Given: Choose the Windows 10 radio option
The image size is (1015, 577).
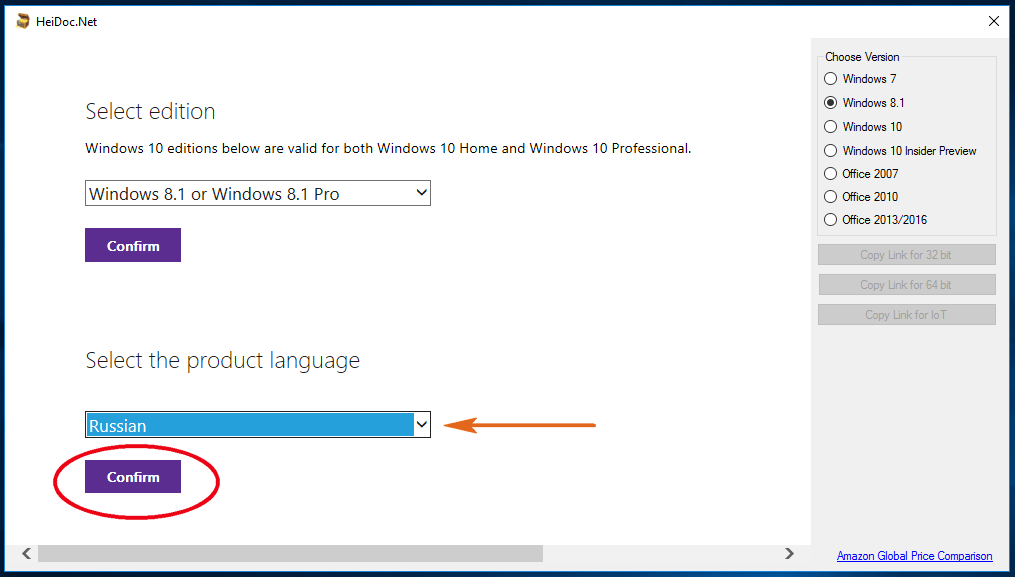Looking at the screenshot, I should 830,127.
